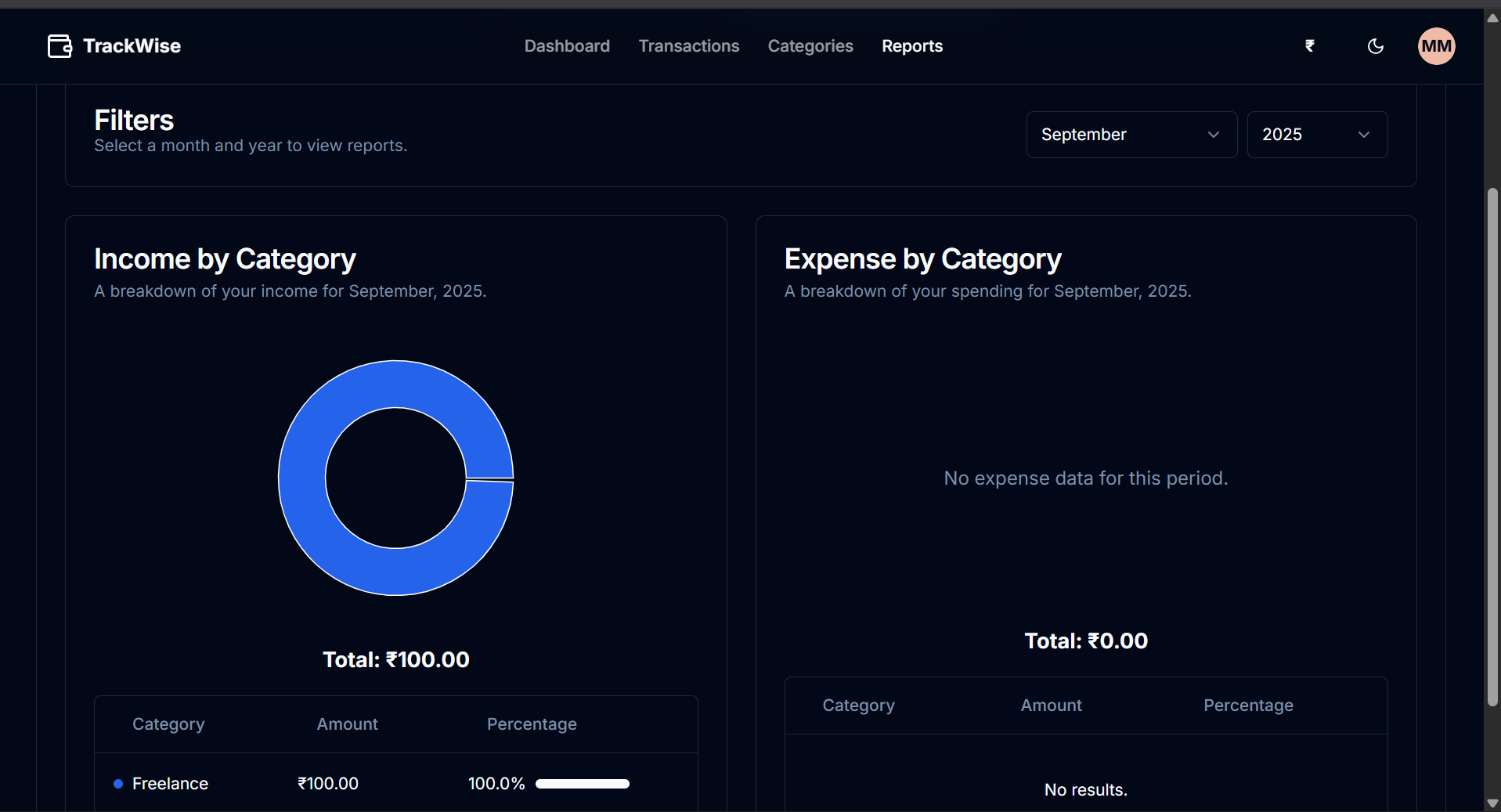Click the scroll up arrow on scrollbar

1492,18
